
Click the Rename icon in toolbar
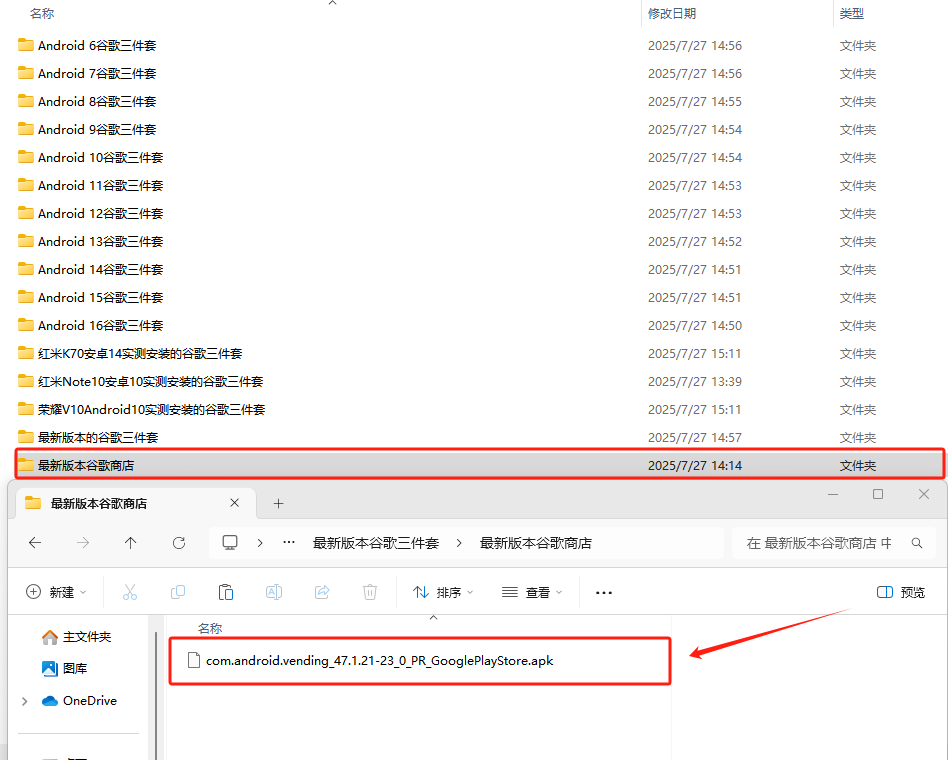coord(274,592)
